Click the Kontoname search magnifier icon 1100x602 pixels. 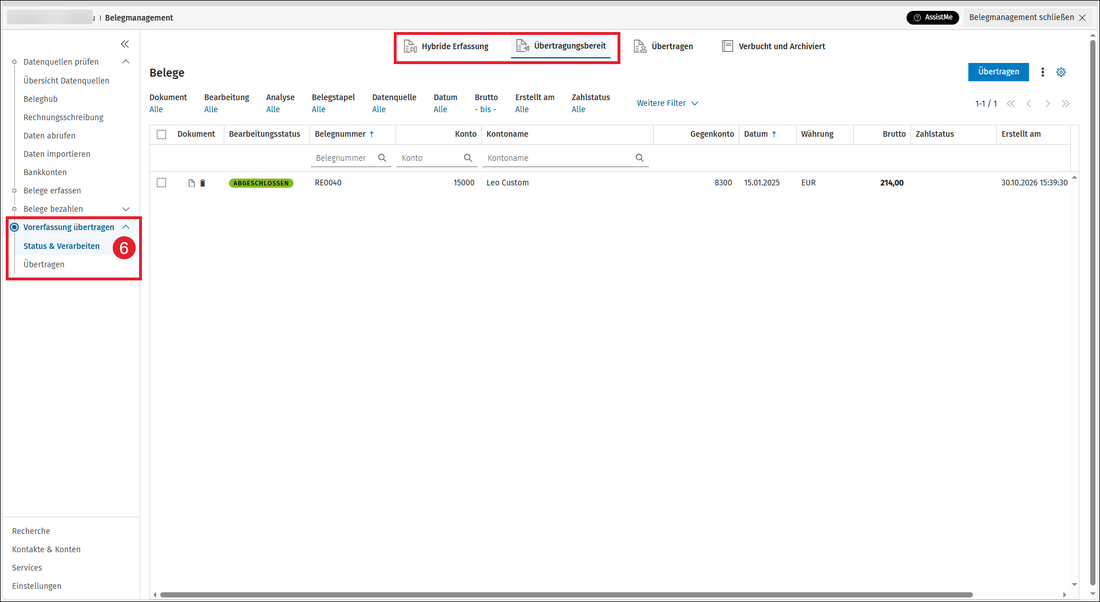(x=640, y=158)
